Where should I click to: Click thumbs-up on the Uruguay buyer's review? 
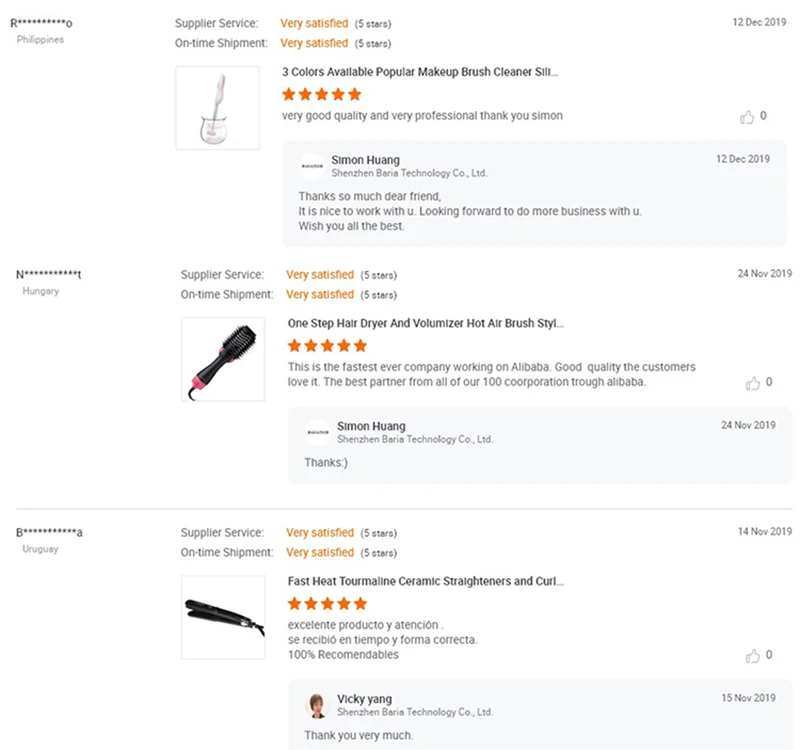pyautogui.click(x=753, y=656)
